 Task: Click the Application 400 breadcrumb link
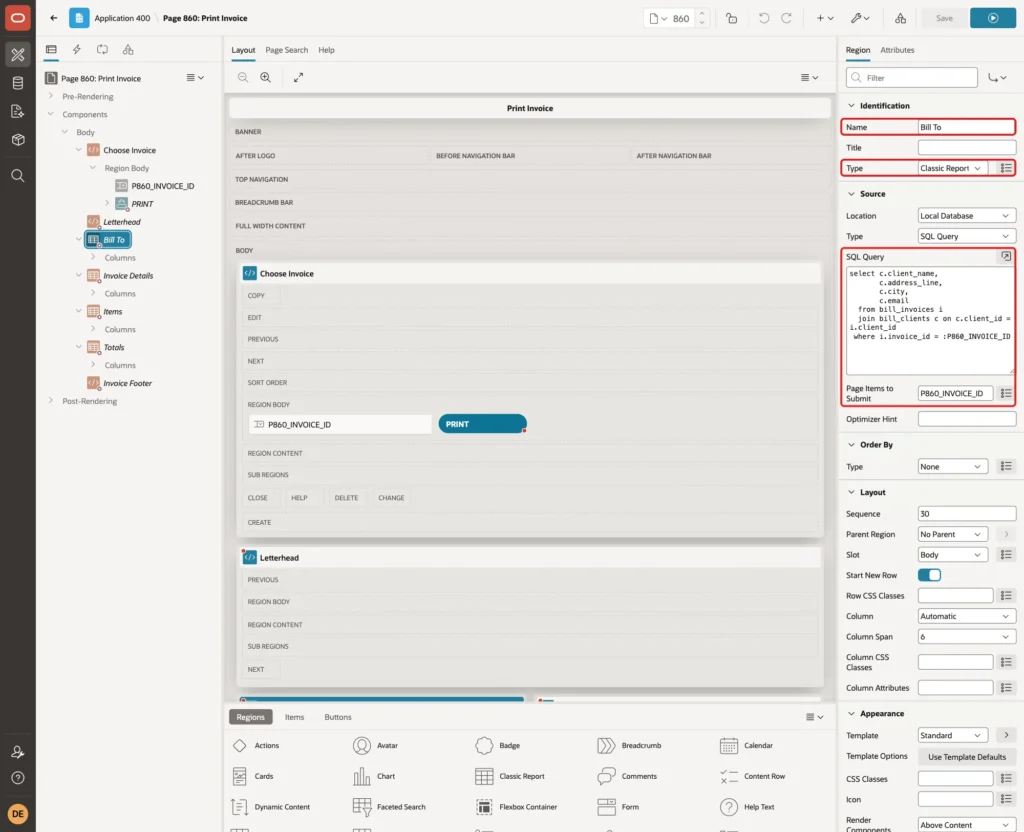(x=122, y=18)
